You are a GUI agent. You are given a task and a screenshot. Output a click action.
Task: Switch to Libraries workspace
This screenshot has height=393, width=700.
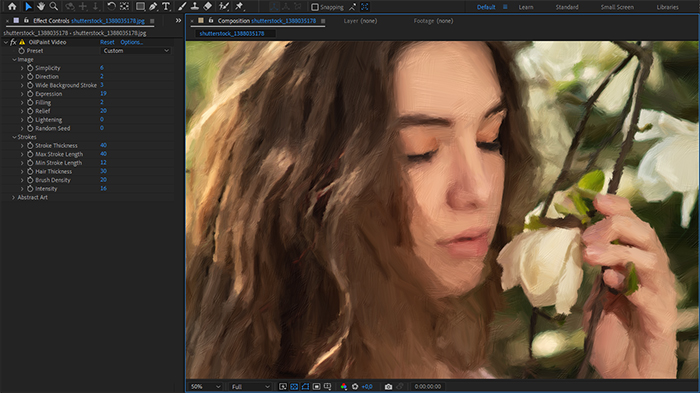coord(667,7)
